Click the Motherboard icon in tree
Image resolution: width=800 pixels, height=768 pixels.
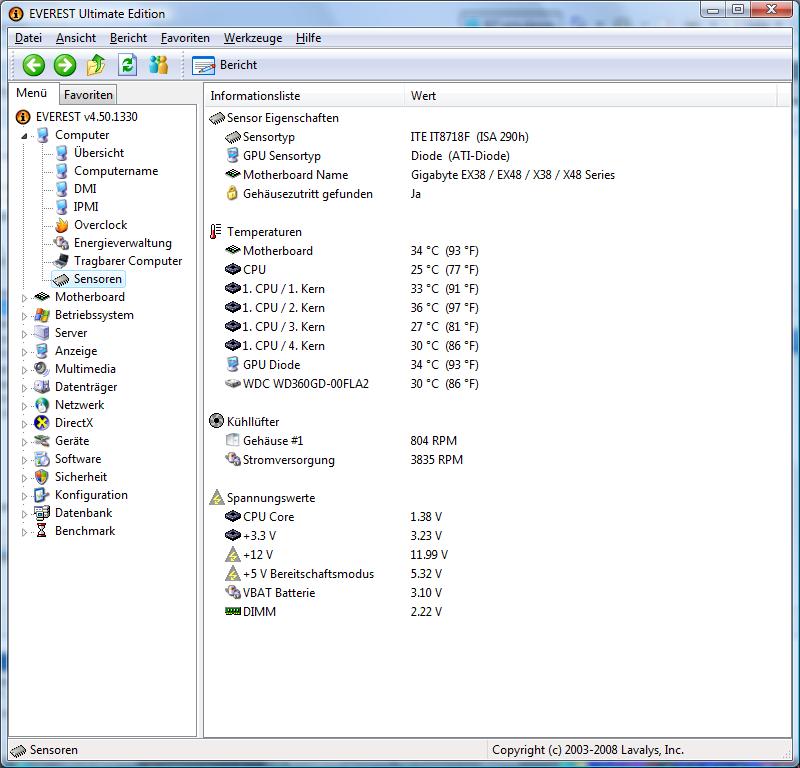[41, 297]
